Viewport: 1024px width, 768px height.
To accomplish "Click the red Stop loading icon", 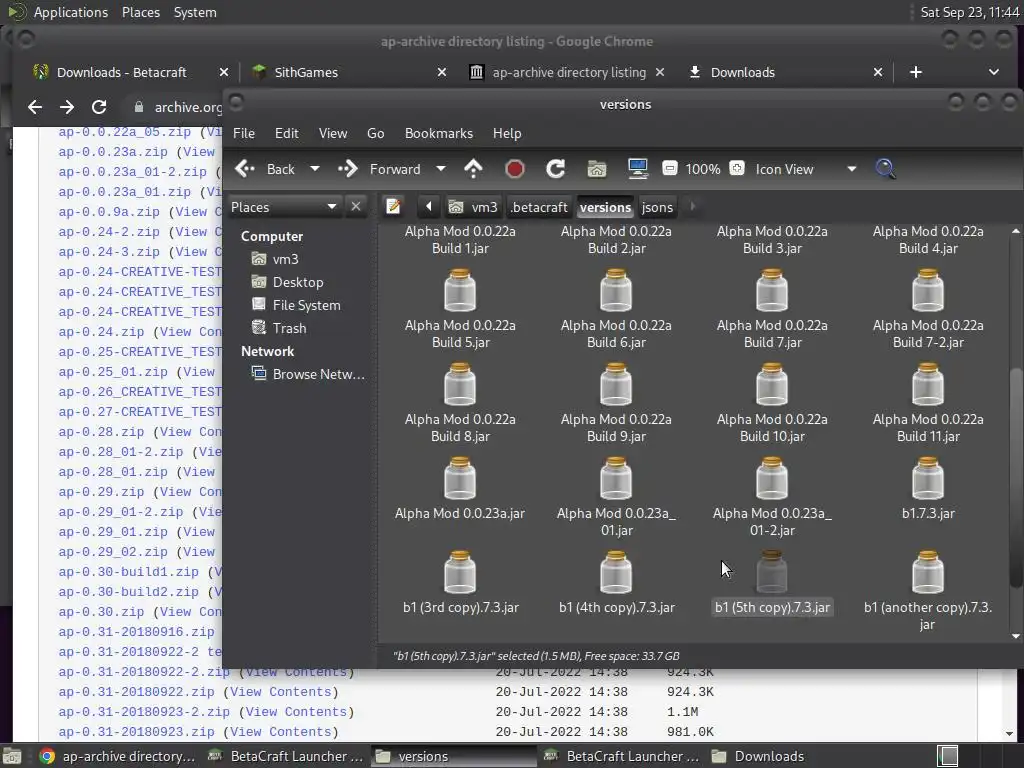I will coord(515,169).
